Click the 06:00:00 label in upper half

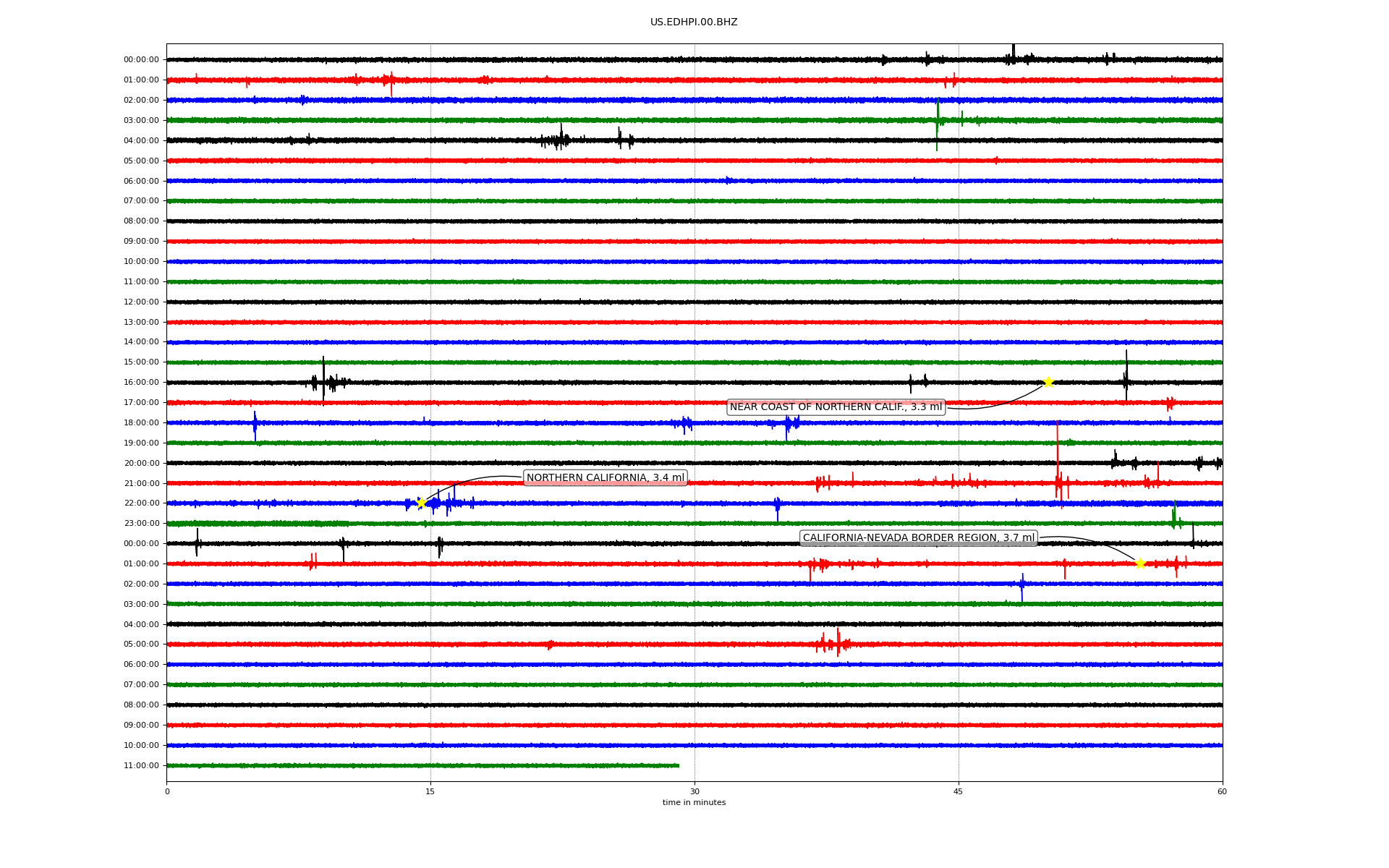(x=141, y=181)
